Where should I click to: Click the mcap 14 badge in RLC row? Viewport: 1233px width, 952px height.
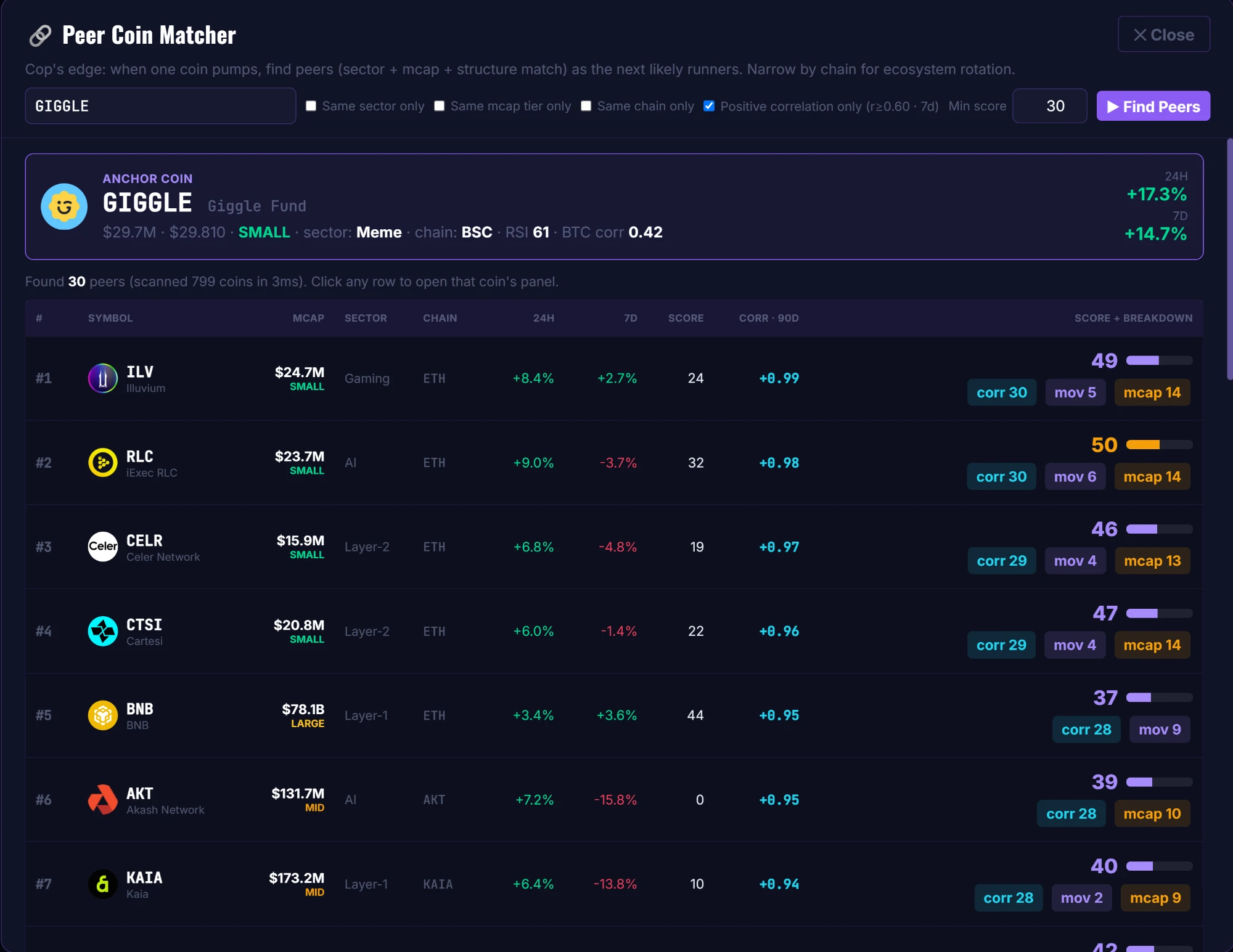click(1152, 477)
